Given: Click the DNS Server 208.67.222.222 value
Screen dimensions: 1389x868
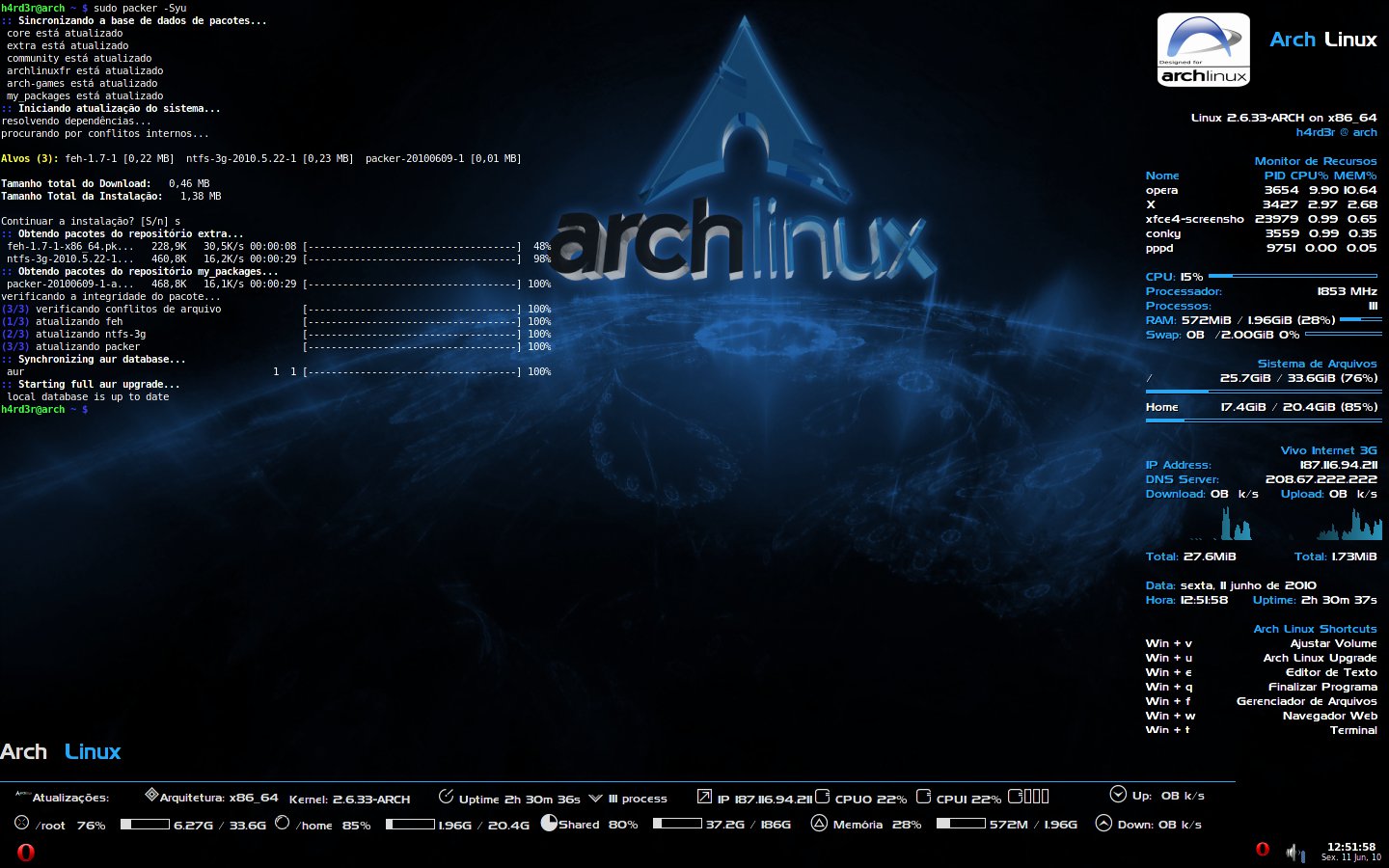Looking at the screenshot, I should pyautogui.click(x=1321, y=479).
